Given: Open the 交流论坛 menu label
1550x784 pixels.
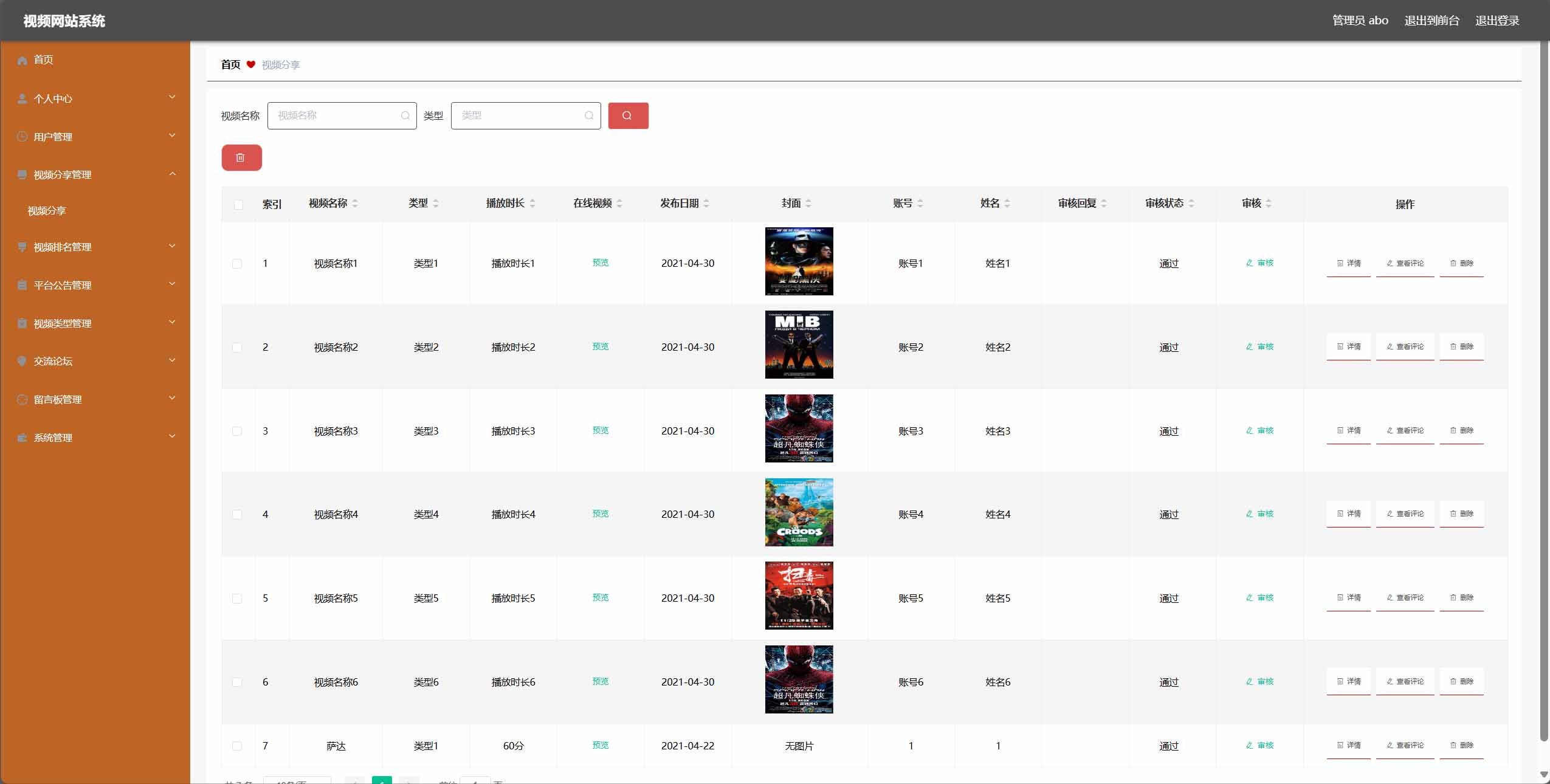Looking at the screenshot, I should 53,361.
